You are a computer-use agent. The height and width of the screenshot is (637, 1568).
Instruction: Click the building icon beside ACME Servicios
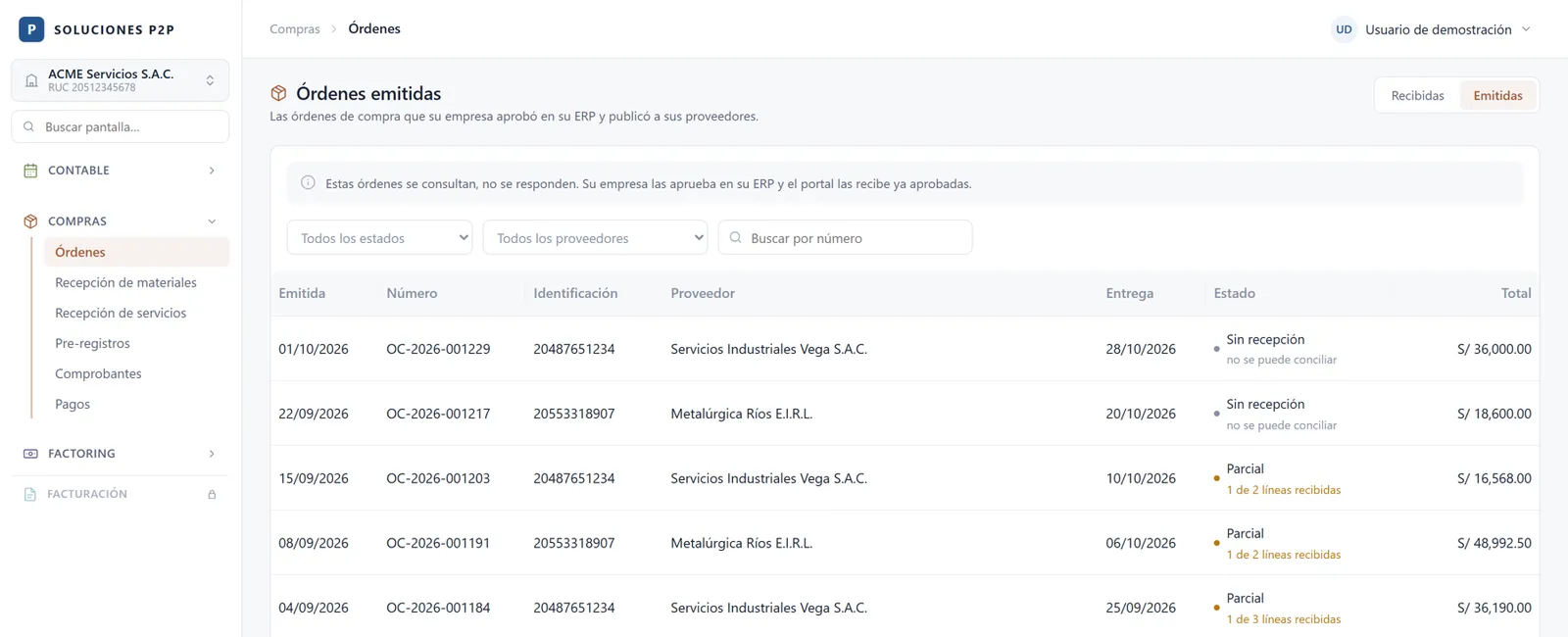31,80
